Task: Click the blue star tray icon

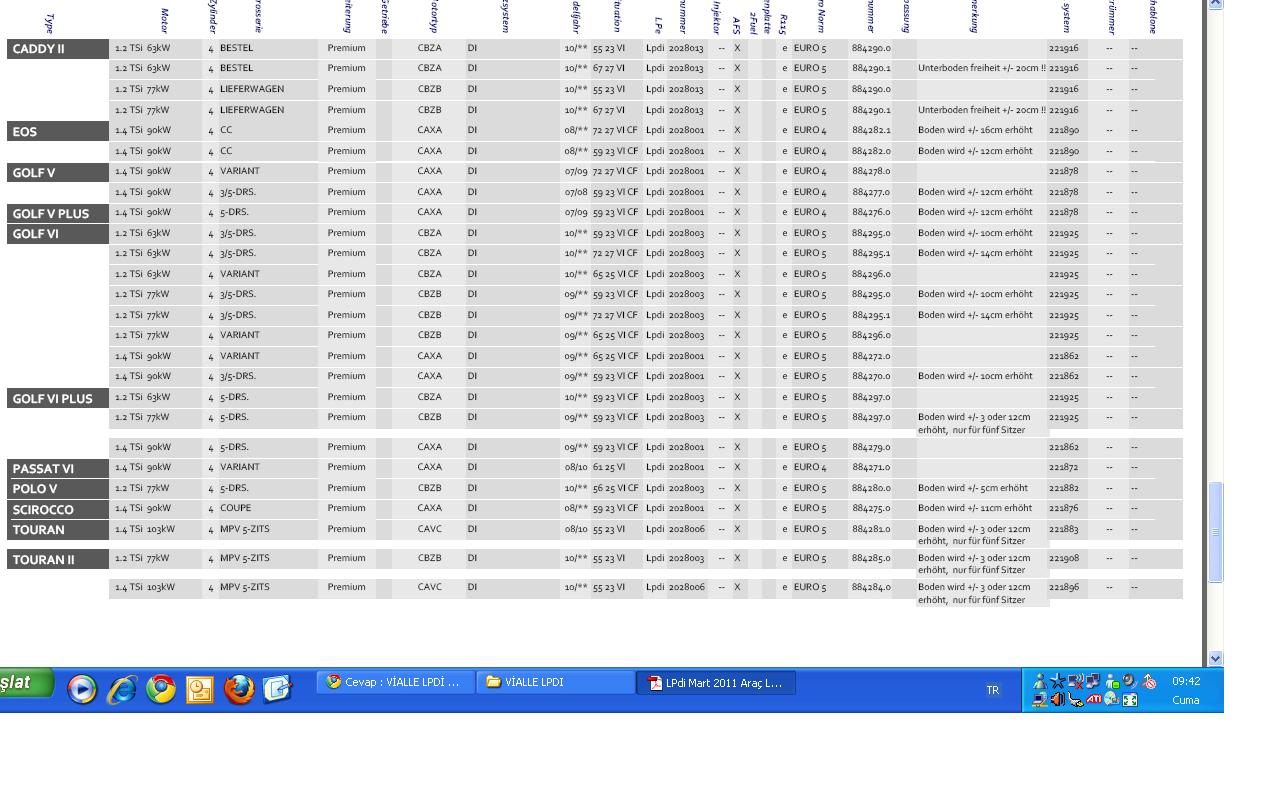Action: tap(1057, 681)
